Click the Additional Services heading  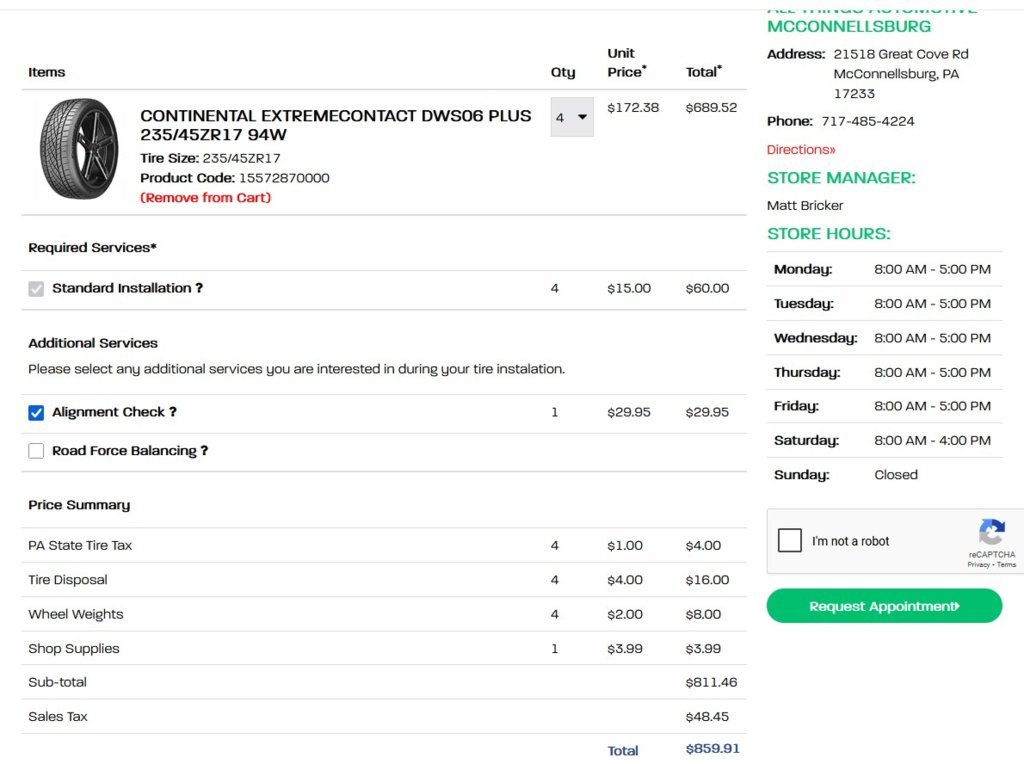pos(93,343)
